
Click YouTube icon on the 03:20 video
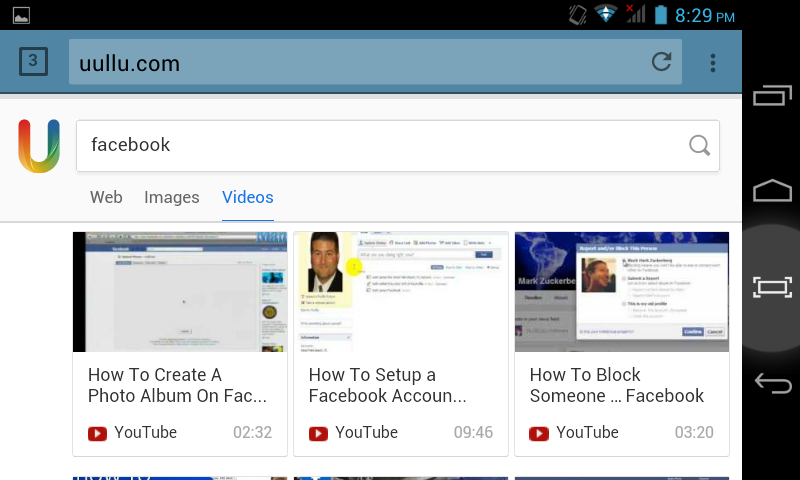click(x=539, y=434)
